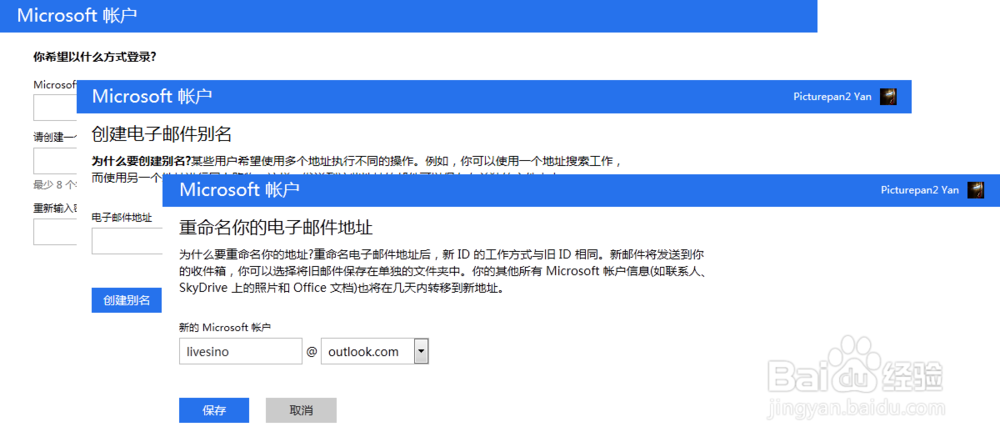Click the heading 创建电子邮件别名

coord(161,134)
